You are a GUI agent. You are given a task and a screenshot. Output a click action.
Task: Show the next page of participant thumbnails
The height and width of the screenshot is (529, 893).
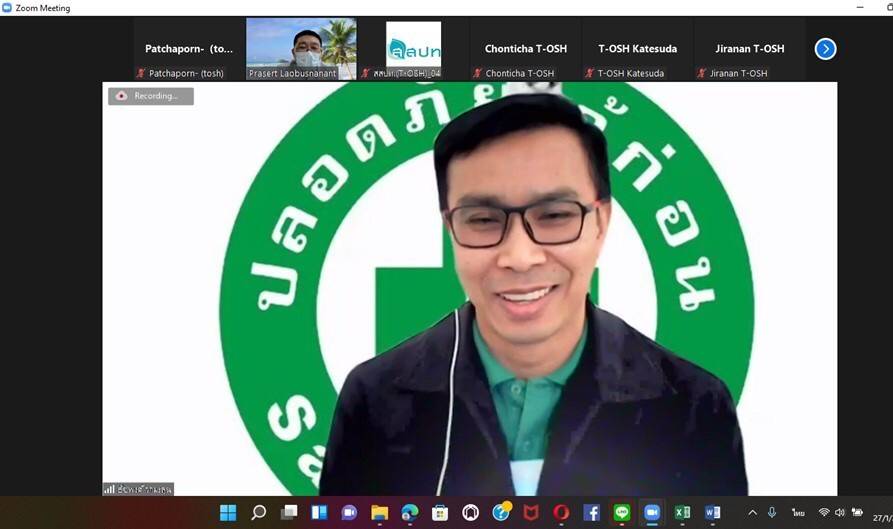825,49
